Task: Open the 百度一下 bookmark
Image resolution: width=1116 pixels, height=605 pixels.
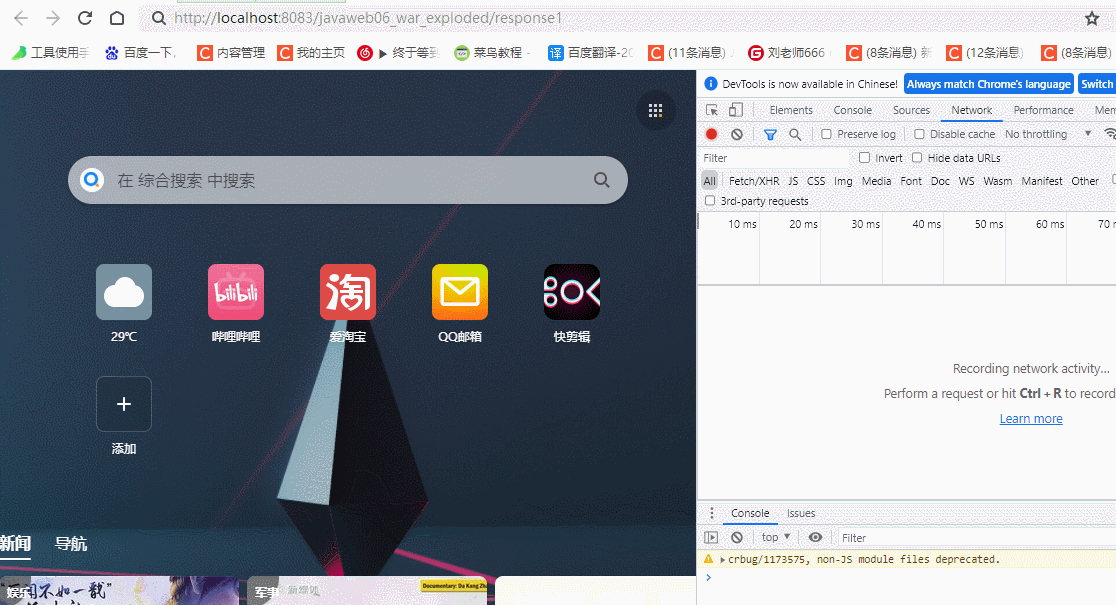Action: [140, 53]
